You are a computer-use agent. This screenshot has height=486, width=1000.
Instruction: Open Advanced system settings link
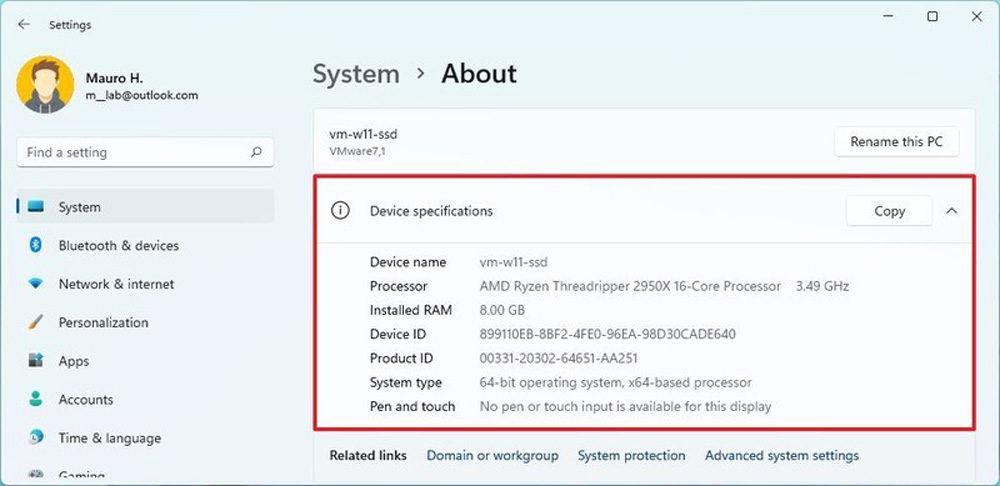(781, 456)
